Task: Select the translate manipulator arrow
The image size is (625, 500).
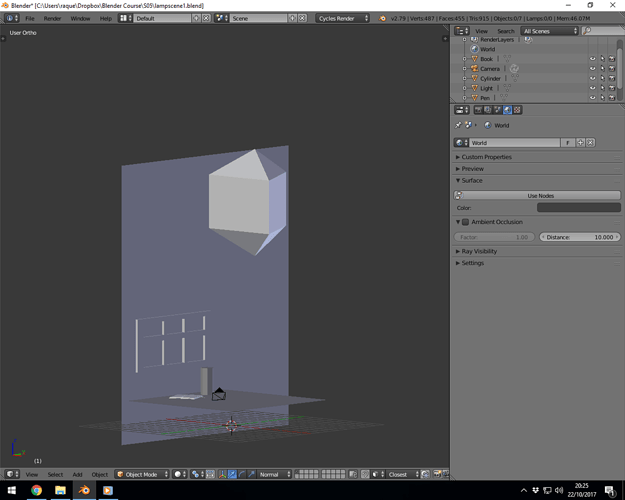Action: [x=232, y=474]
